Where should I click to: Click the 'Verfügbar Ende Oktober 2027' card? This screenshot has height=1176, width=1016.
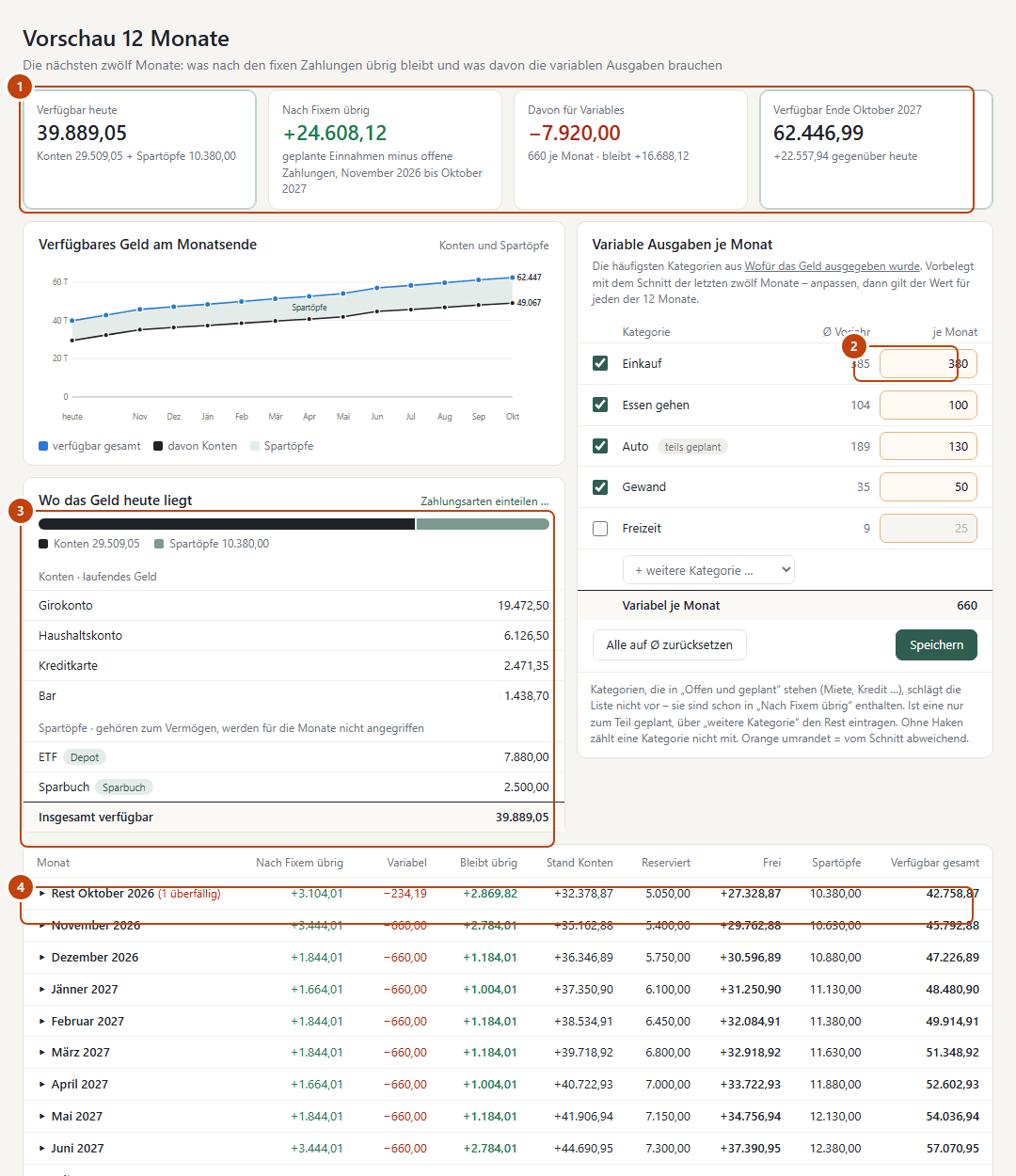pos(876,150)
